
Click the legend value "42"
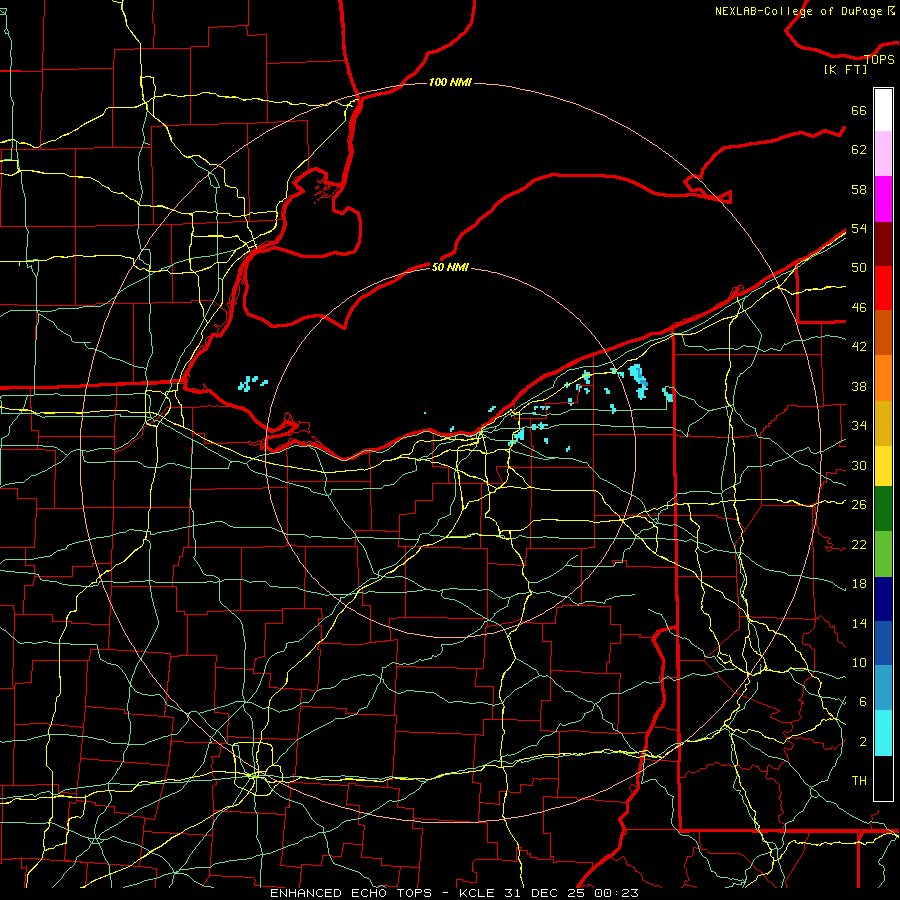[859, 347]
